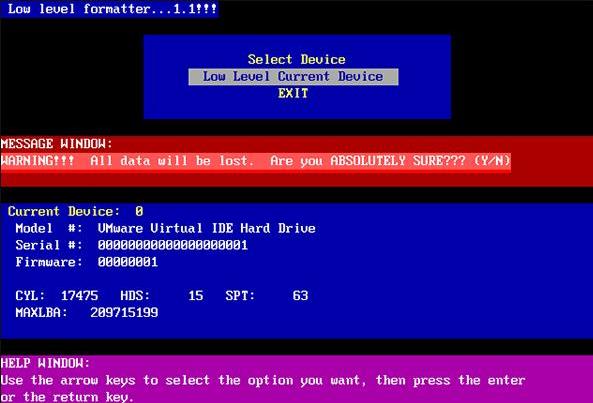Click the HDS value 15

pyautogui.click(x=196, y=296)
